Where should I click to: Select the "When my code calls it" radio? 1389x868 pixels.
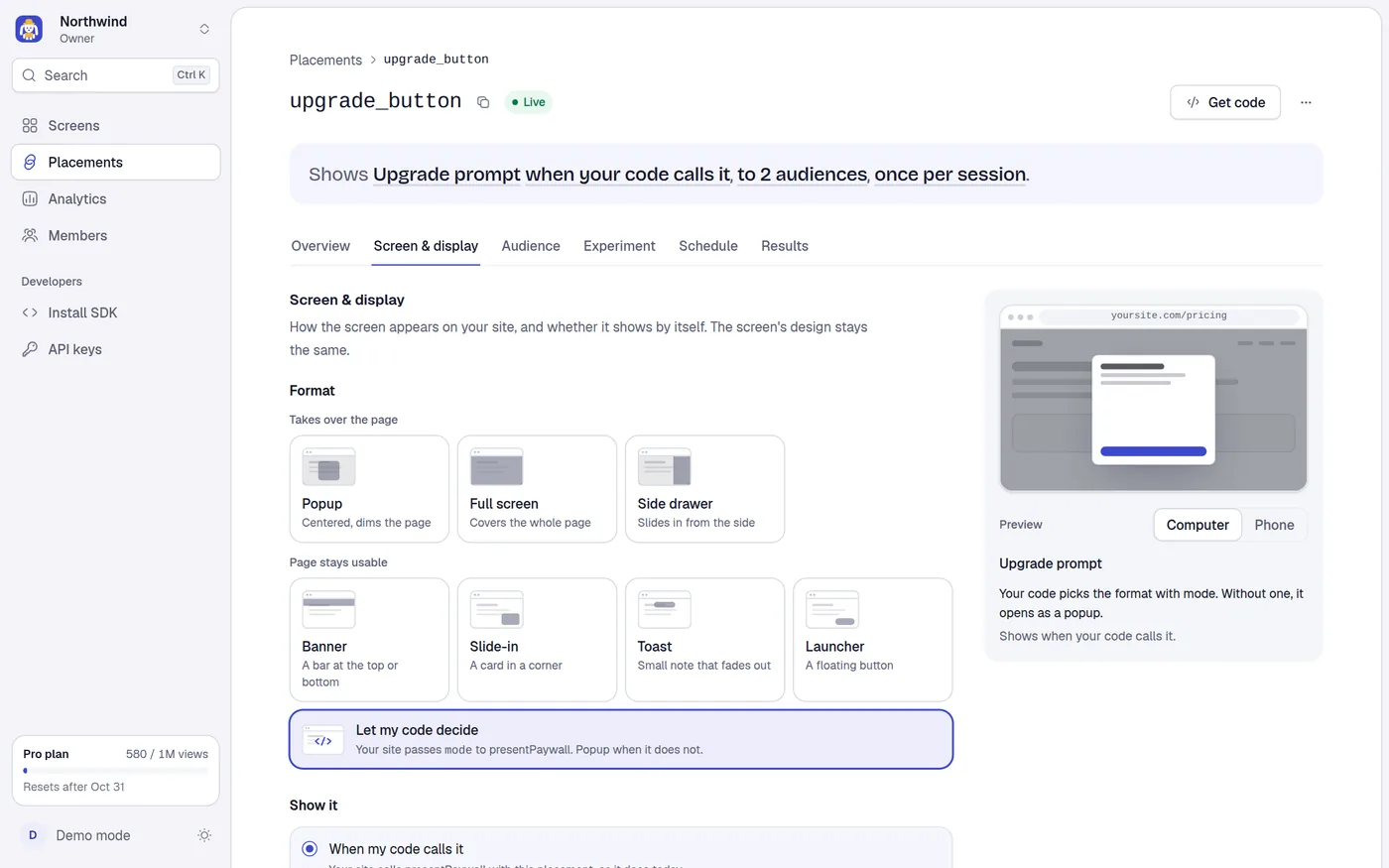pos(310,849)
